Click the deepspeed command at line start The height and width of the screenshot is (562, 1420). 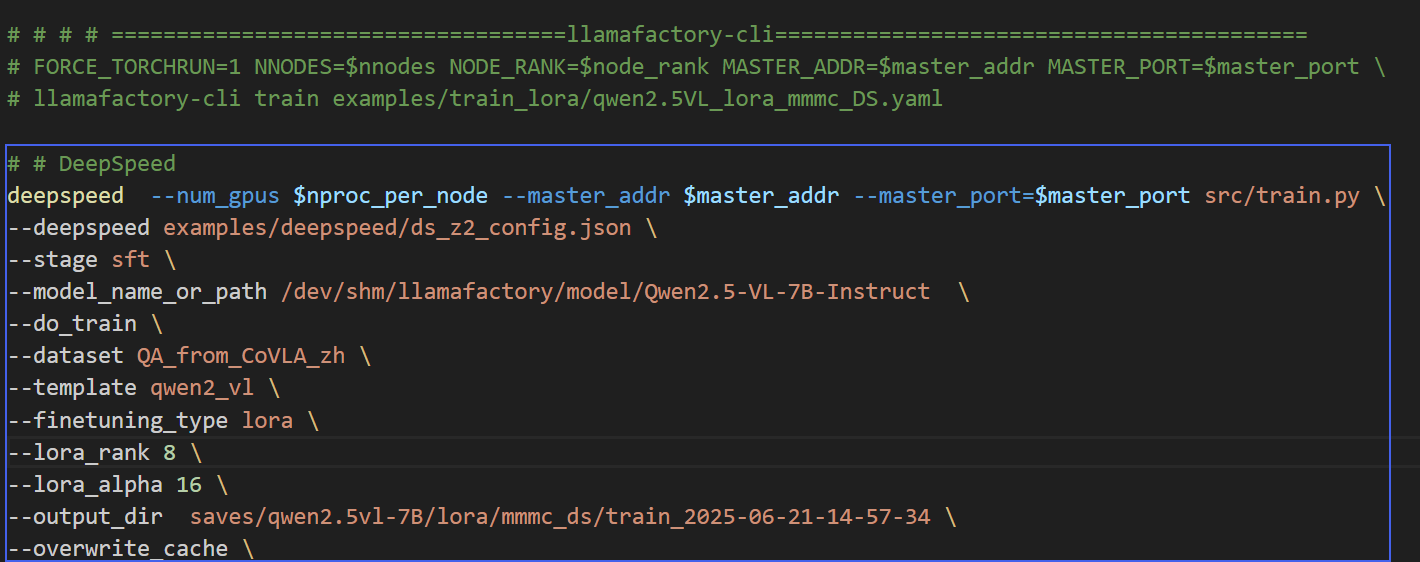point(65,196)
